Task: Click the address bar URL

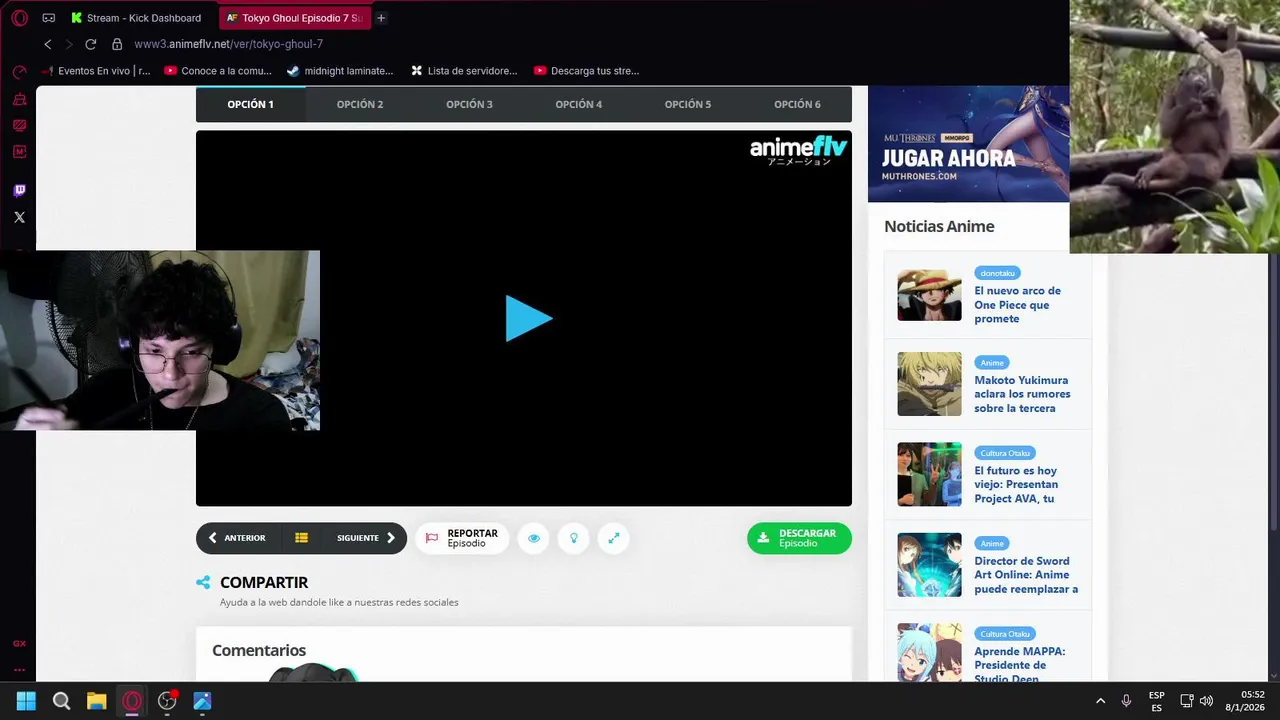Action: tap(229, 44)
